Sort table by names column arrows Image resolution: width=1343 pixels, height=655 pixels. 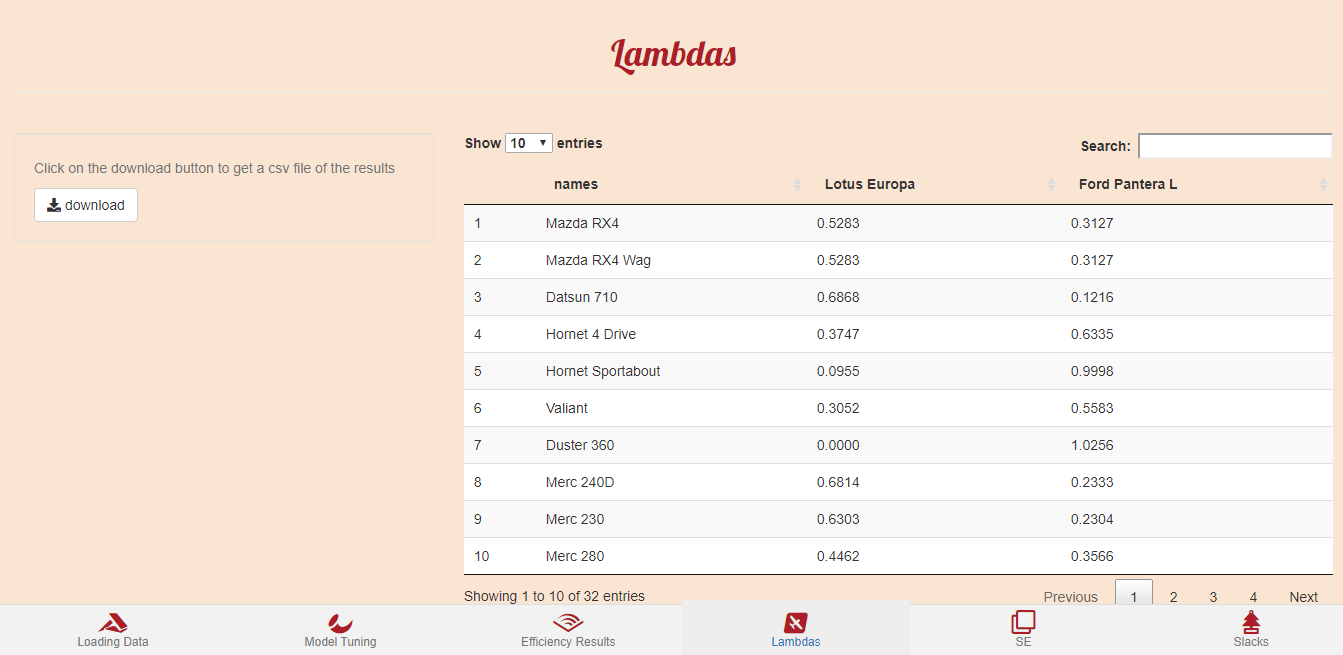(797, 185)
